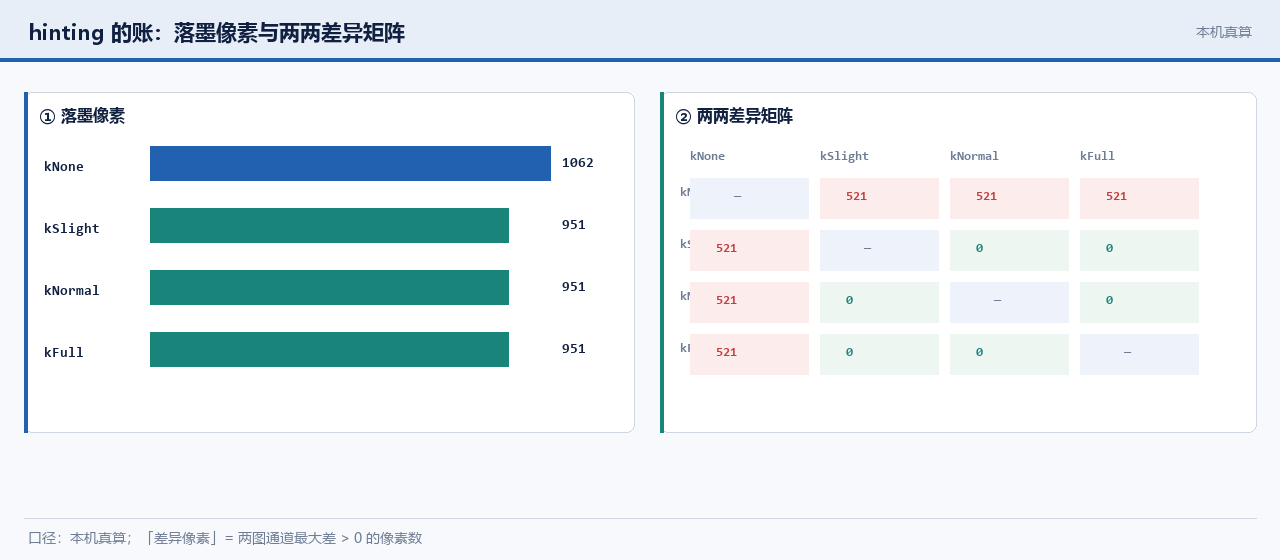Select the 521 cell at matrix row kSlight, column kNone

pos(749,250)
